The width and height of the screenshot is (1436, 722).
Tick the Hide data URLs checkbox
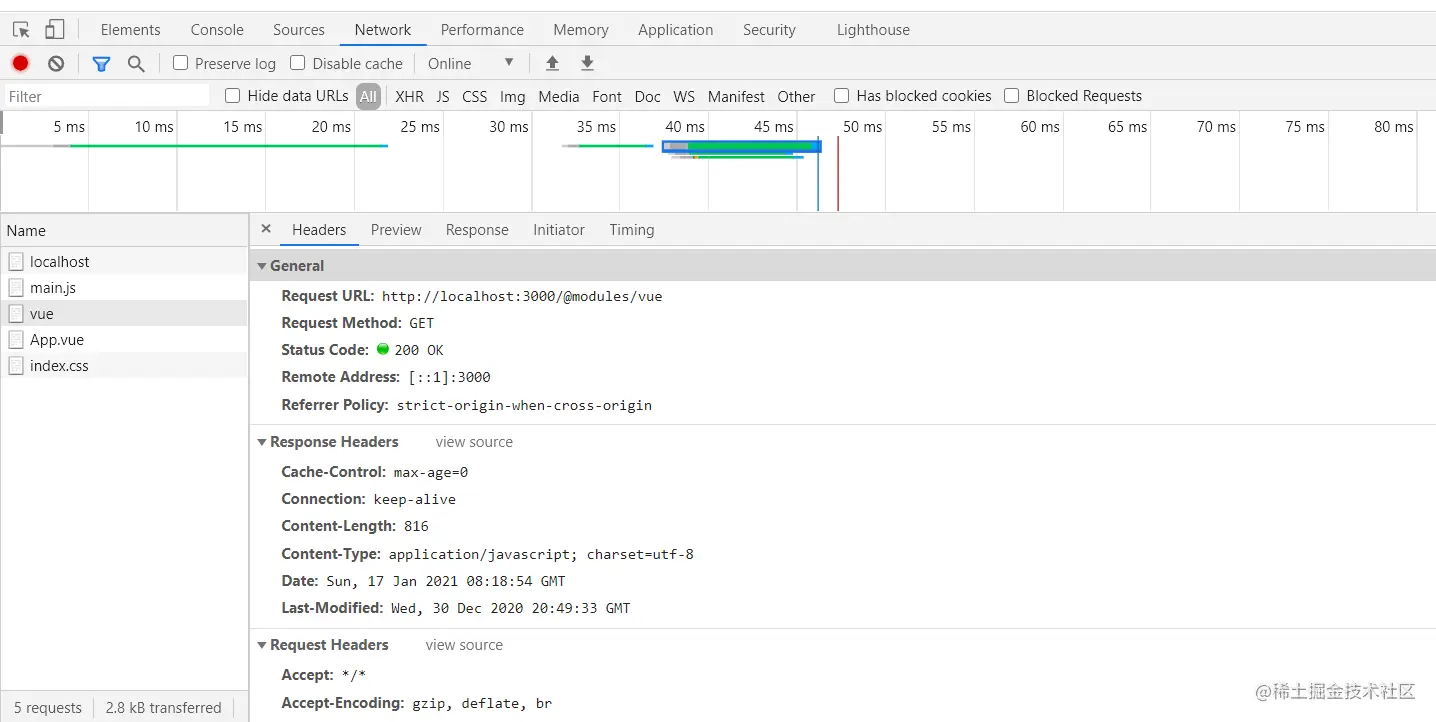pos(233,96)
